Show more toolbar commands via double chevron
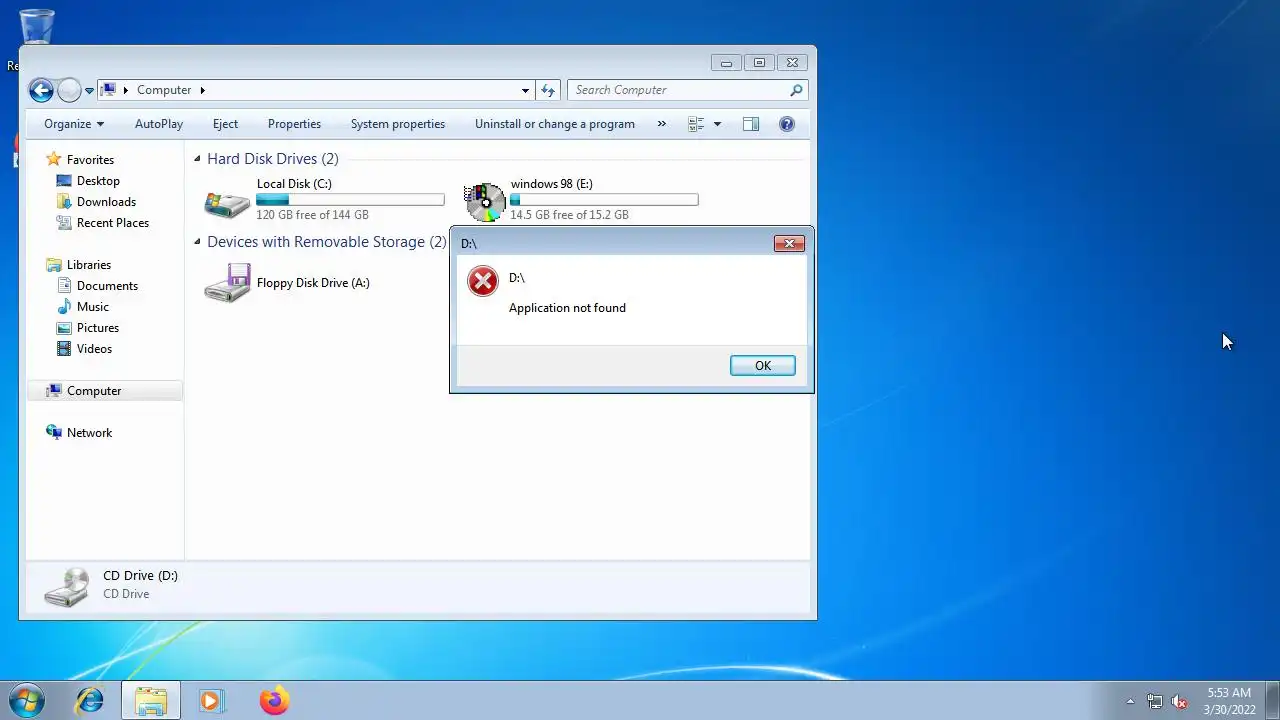This screenshot has width=1280, height=720. (661, 124)
